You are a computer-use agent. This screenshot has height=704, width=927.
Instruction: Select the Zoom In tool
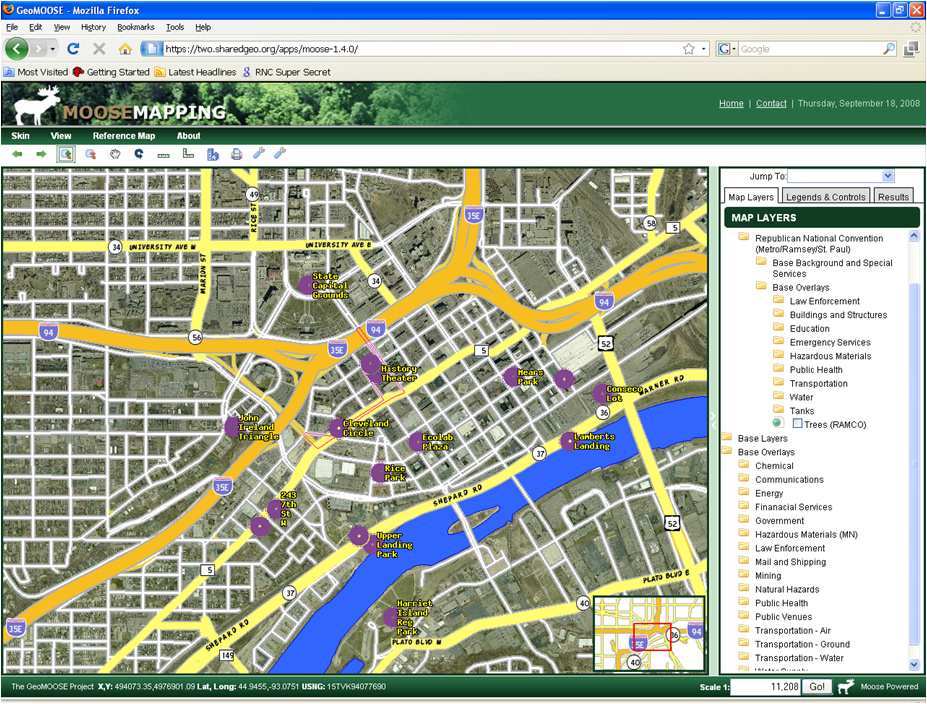66,154
